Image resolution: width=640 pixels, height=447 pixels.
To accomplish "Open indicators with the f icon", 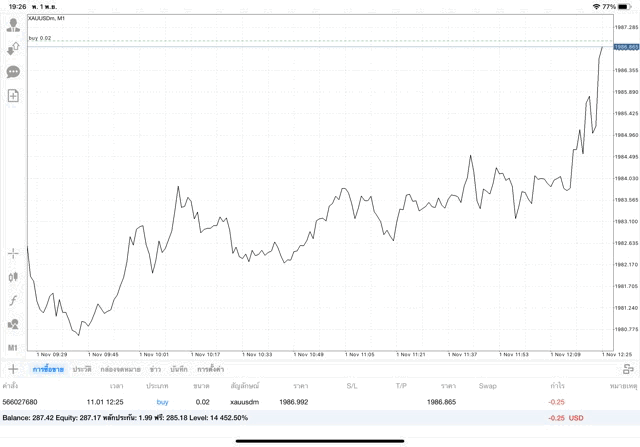I will [x=13, y=300].
